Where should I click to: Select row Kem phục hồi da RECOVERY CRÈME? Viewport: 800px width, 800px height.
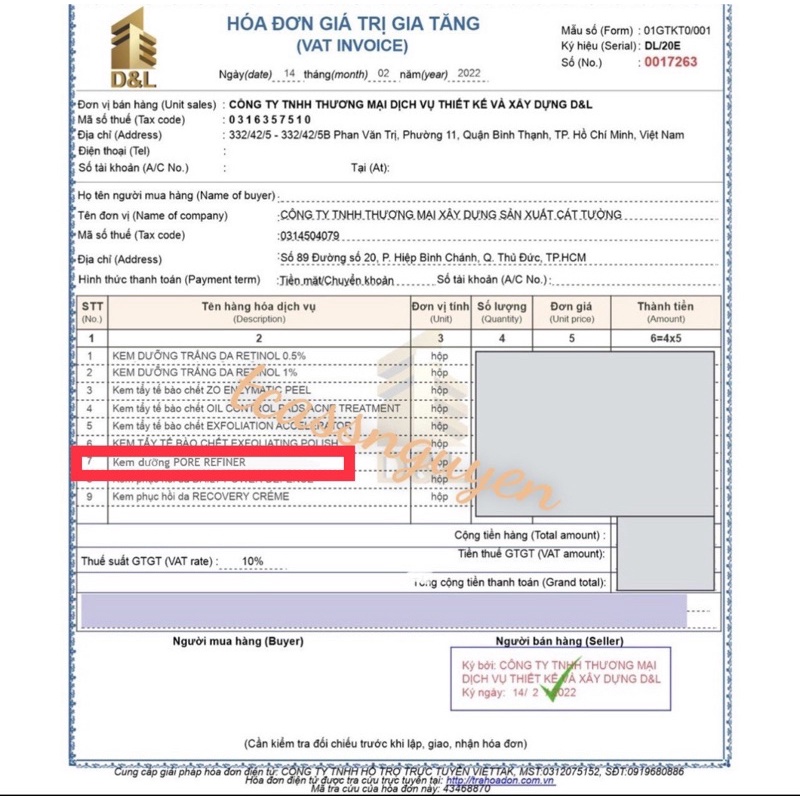click(201, 496)
